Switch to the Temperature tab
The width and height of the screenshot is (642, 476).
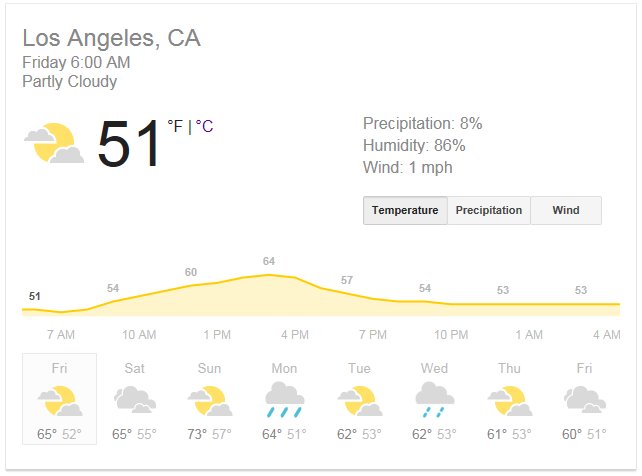tap(405, 210)
